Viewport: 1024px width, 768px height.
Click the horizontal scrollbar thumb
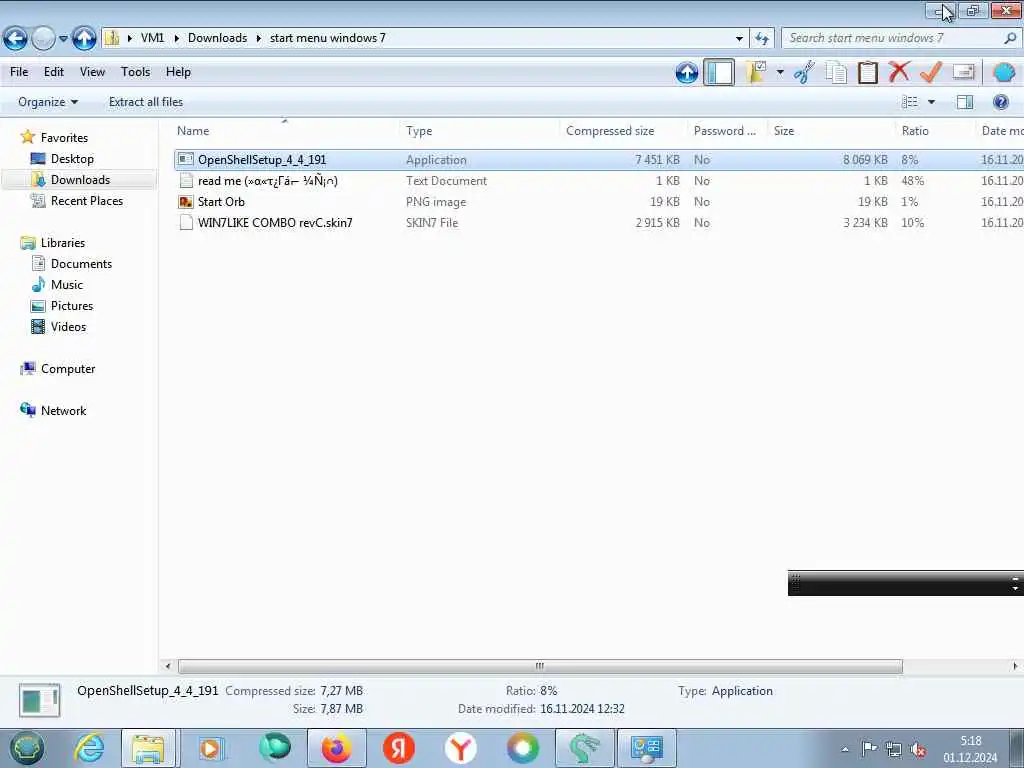tap(540, 666)
